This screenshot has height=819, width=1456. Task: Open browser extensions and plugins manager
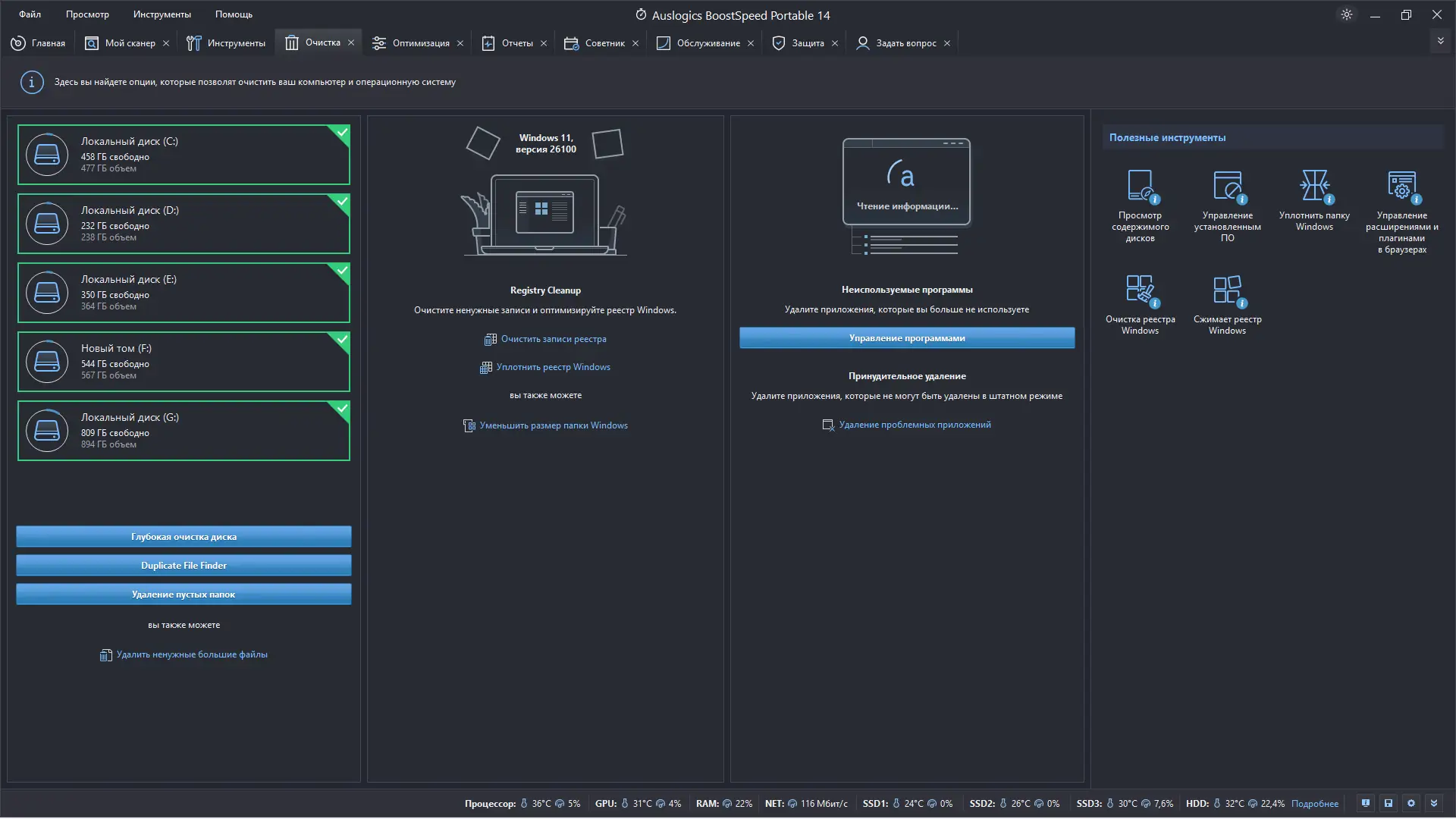coord(1401,187)
